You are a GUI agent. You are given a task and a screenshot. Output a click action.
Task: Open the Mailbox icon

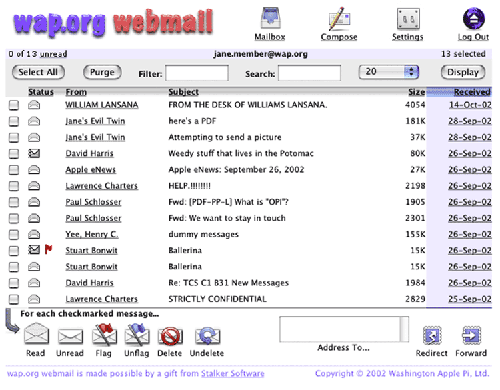(x=271, y=18)
